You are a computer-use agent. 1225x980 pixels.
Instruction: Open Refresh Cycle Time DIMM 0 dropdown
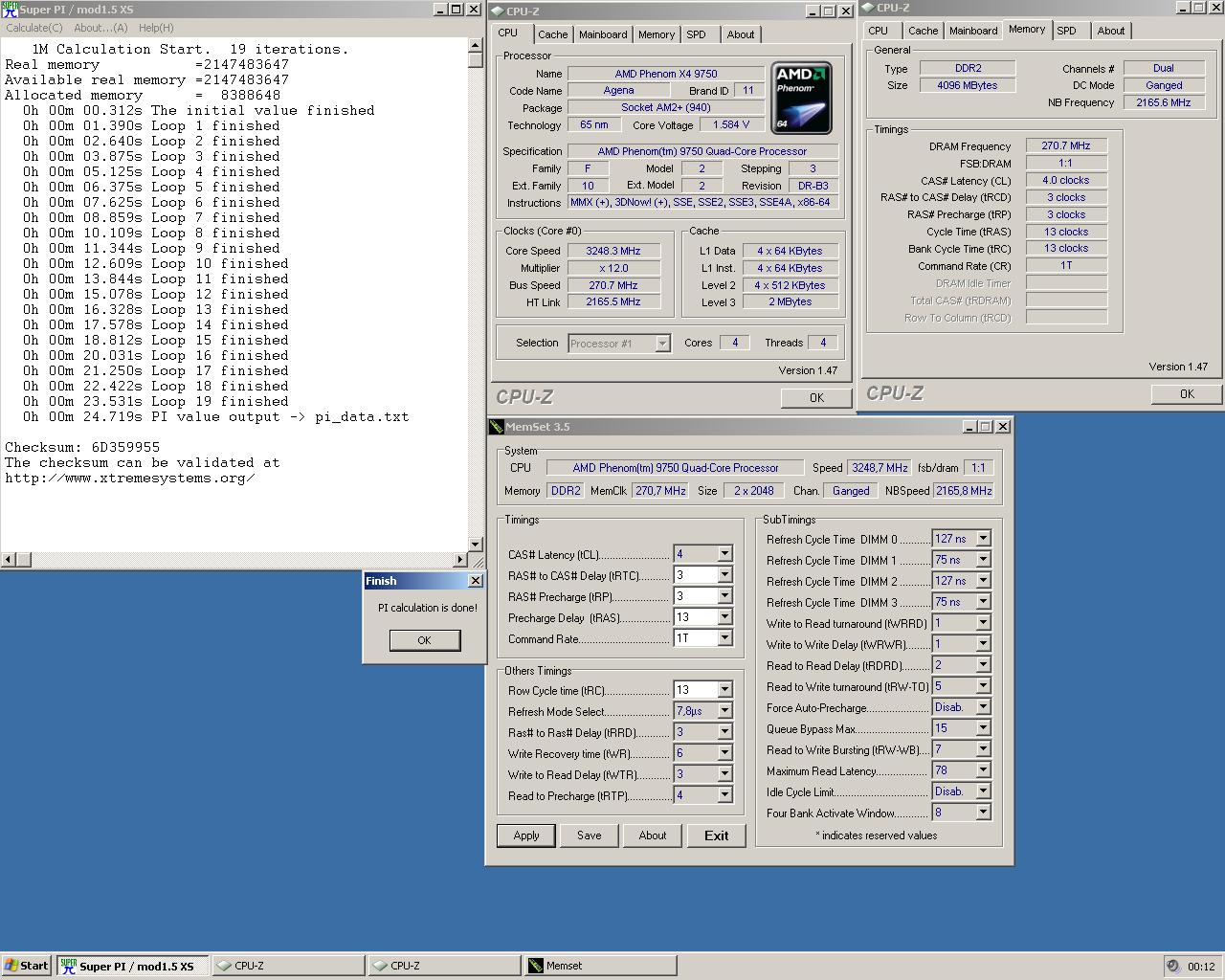click(x=983, y=539)
